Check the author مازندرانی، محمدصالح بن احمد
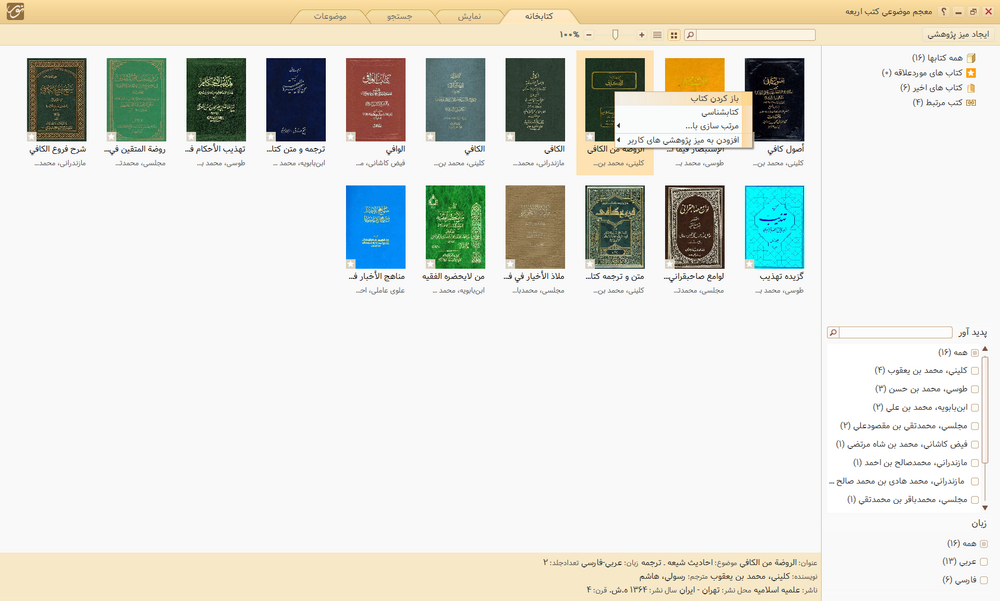This screenshot has width=1000, height=601. coord(974,463)
